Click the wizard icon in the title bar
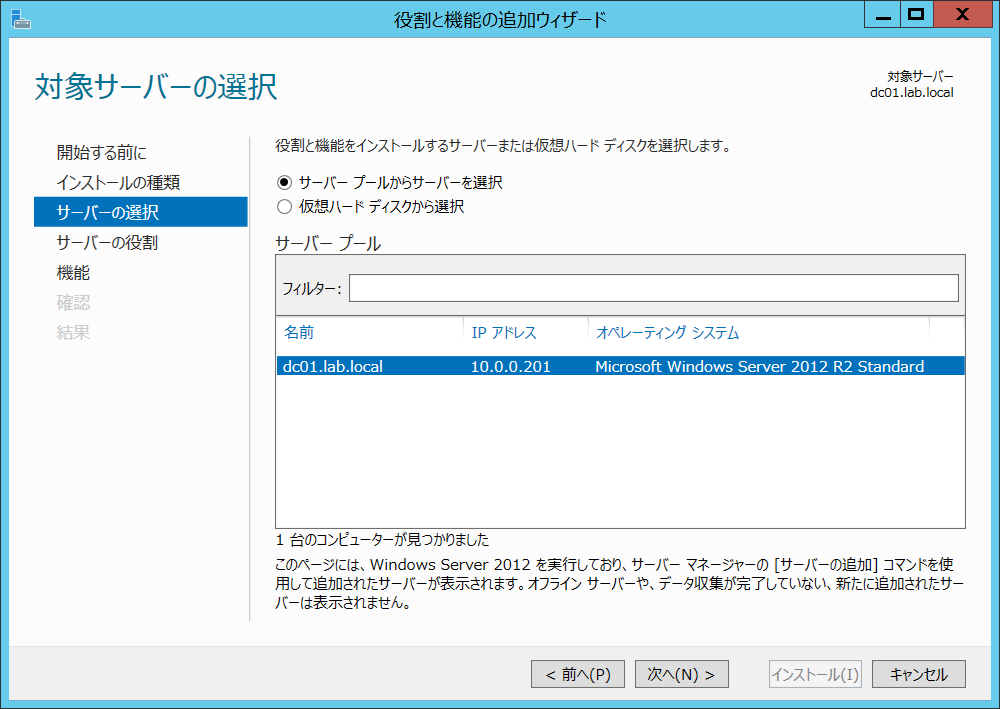This screenshot has width=1000, height=709. point(21,14)
